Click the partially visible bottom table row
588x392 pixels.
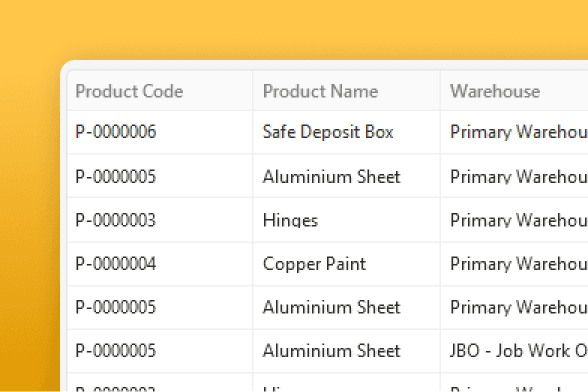click(328, 383)
